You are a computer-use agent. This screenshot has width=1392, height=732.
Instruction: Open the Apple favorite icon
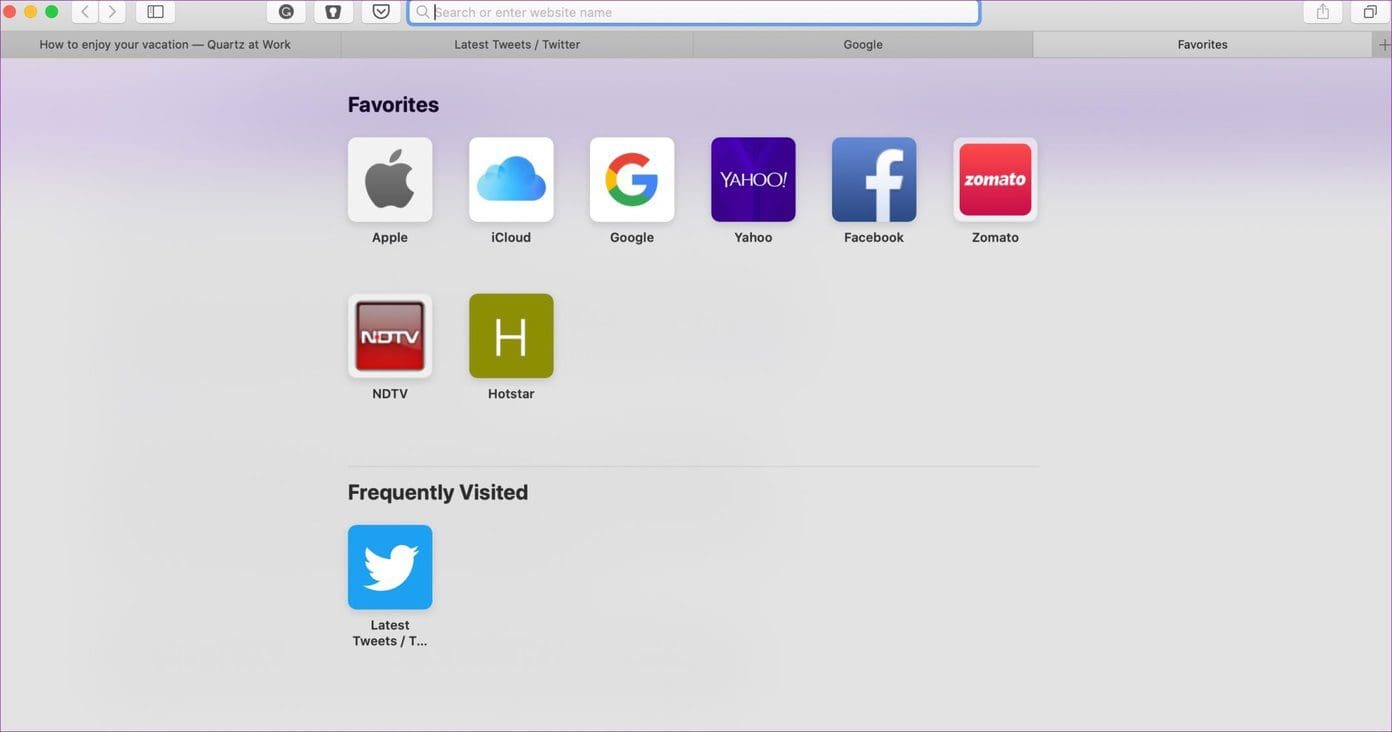pyautogui.click(x=390, y=179)
